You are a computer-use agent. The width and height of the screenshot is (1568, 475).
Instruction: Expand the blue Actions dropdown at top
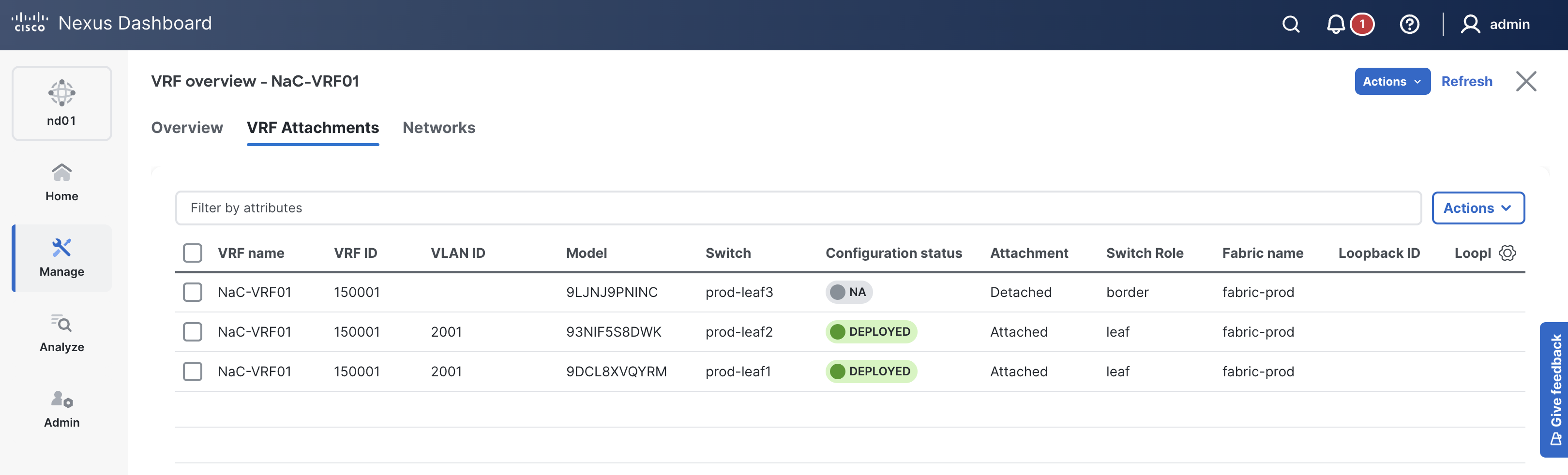coord(1391,81)
